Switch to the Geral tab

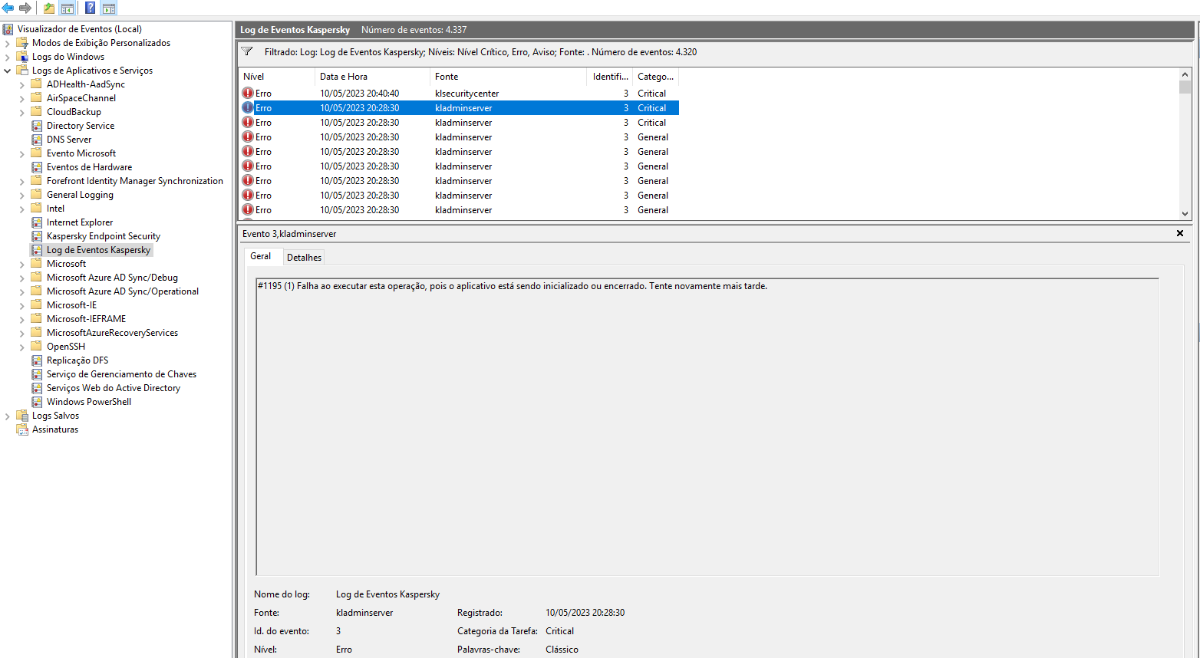coord(260,256)
